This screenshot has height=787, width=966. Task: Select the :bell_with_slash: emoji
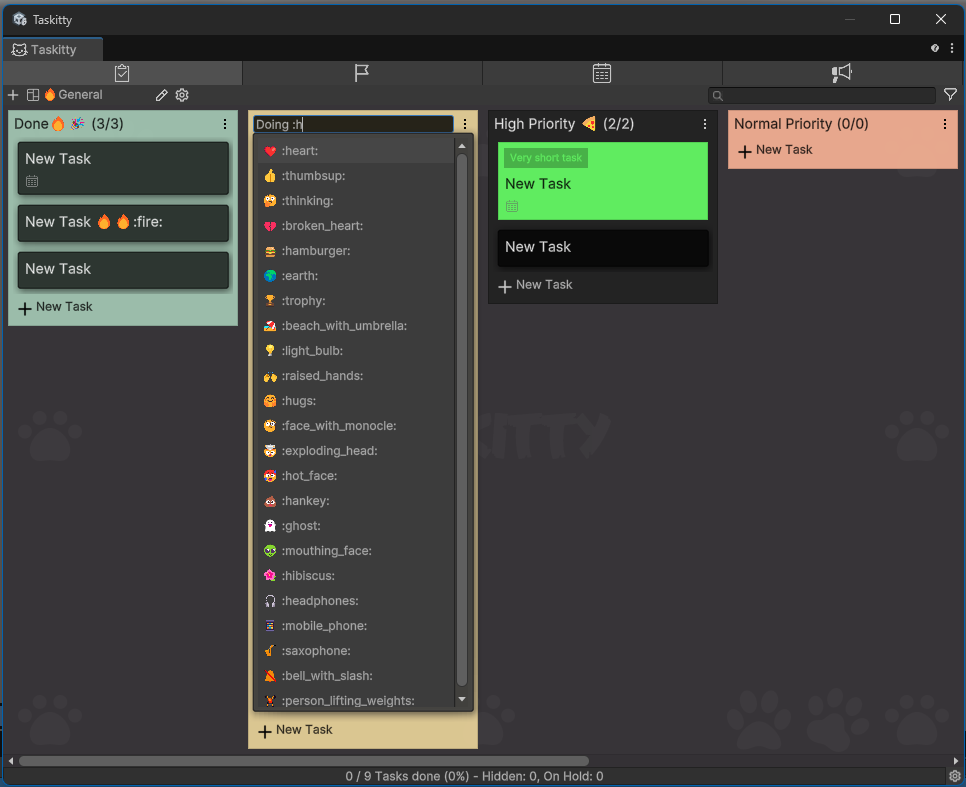354,676
